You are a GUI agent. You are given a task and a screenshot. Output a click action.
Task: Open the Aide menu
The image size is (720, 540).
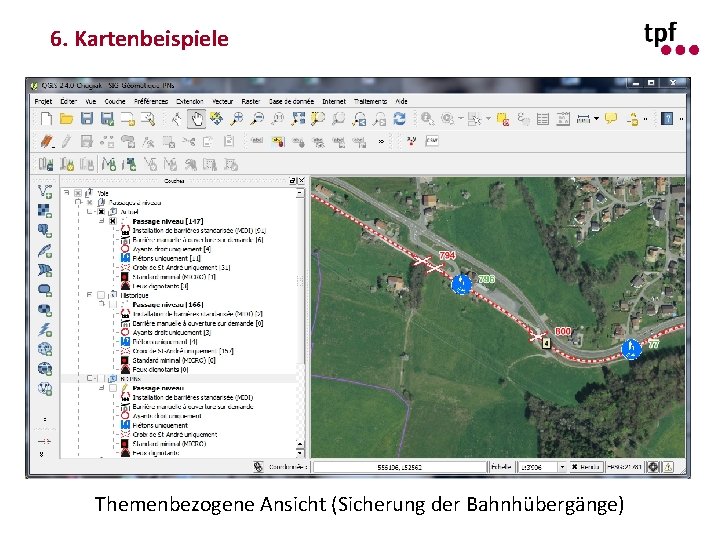(x=401, y=101)
